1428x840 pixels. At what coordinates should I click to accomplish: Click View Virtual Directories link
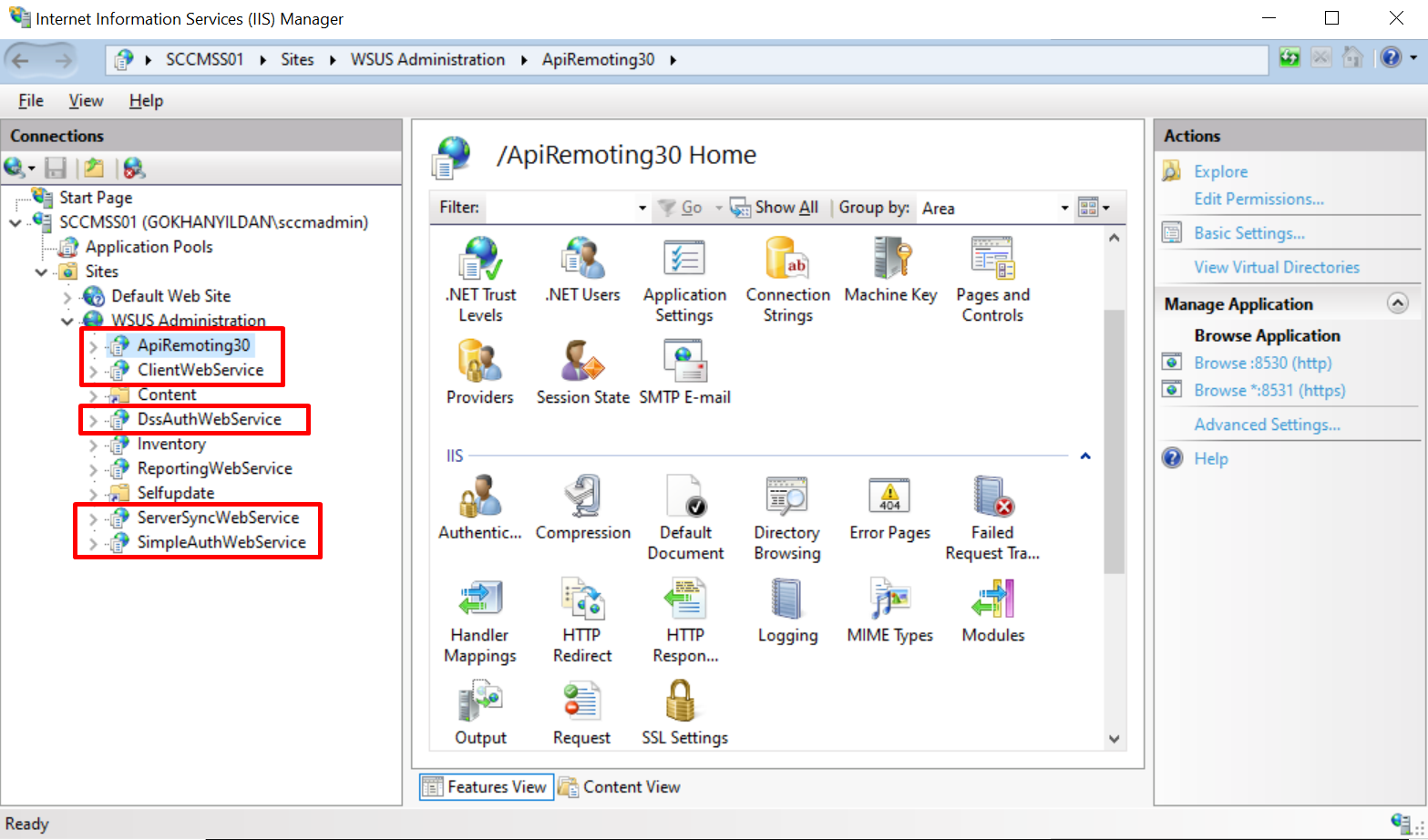point(1277,267)
